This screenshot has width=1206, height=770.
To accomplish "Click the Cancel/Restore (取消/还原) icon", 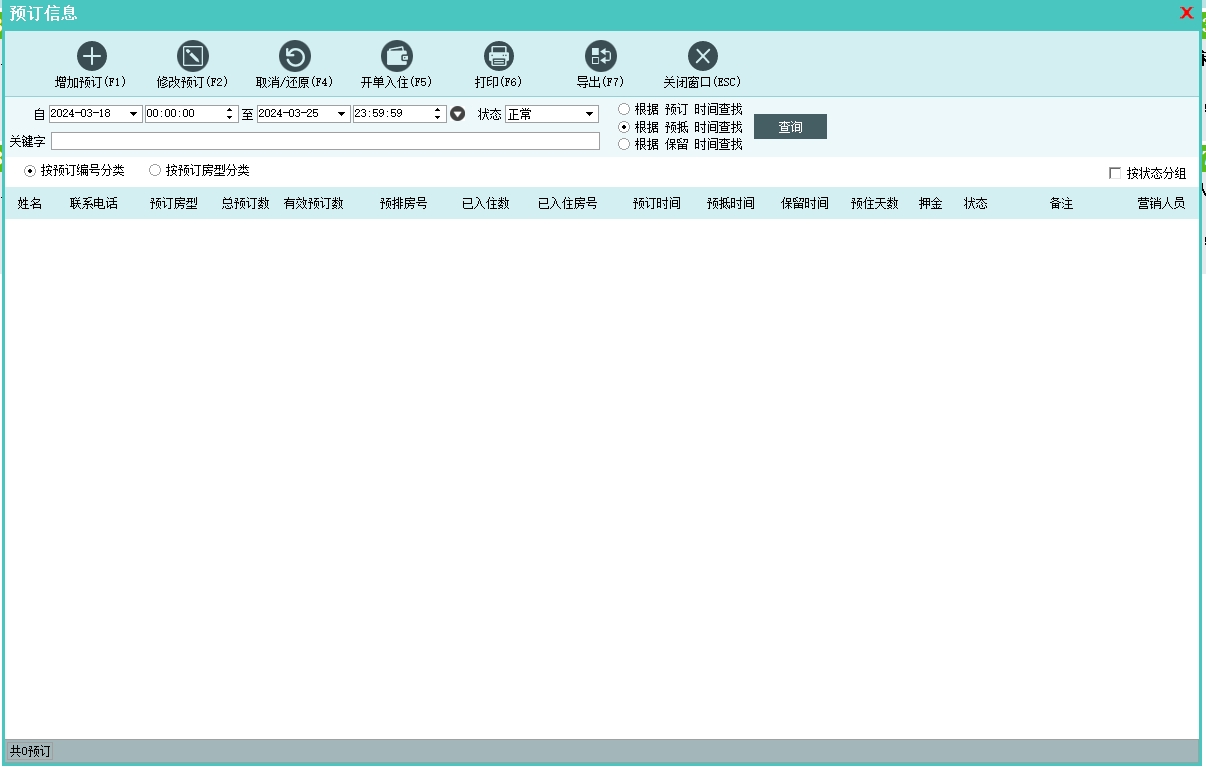I will coord(294,56).
